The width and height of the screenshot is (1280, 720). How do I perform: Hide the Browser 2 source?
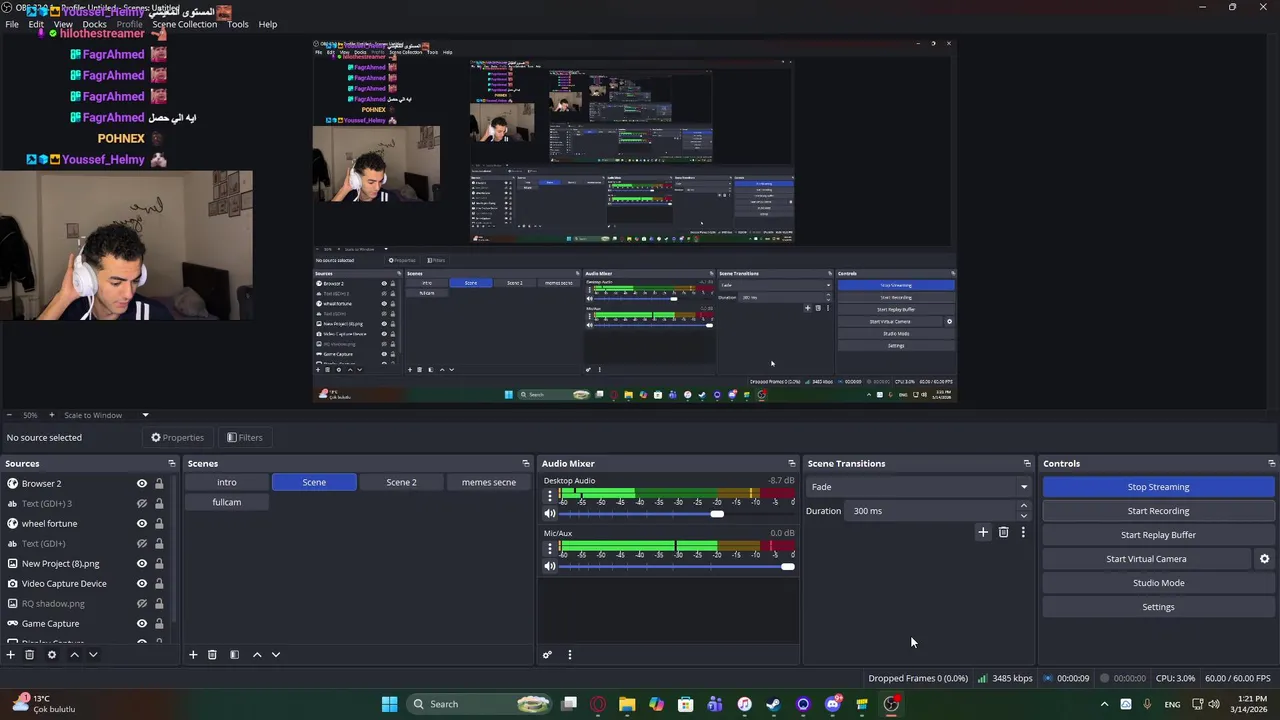(x=142, y=483)
